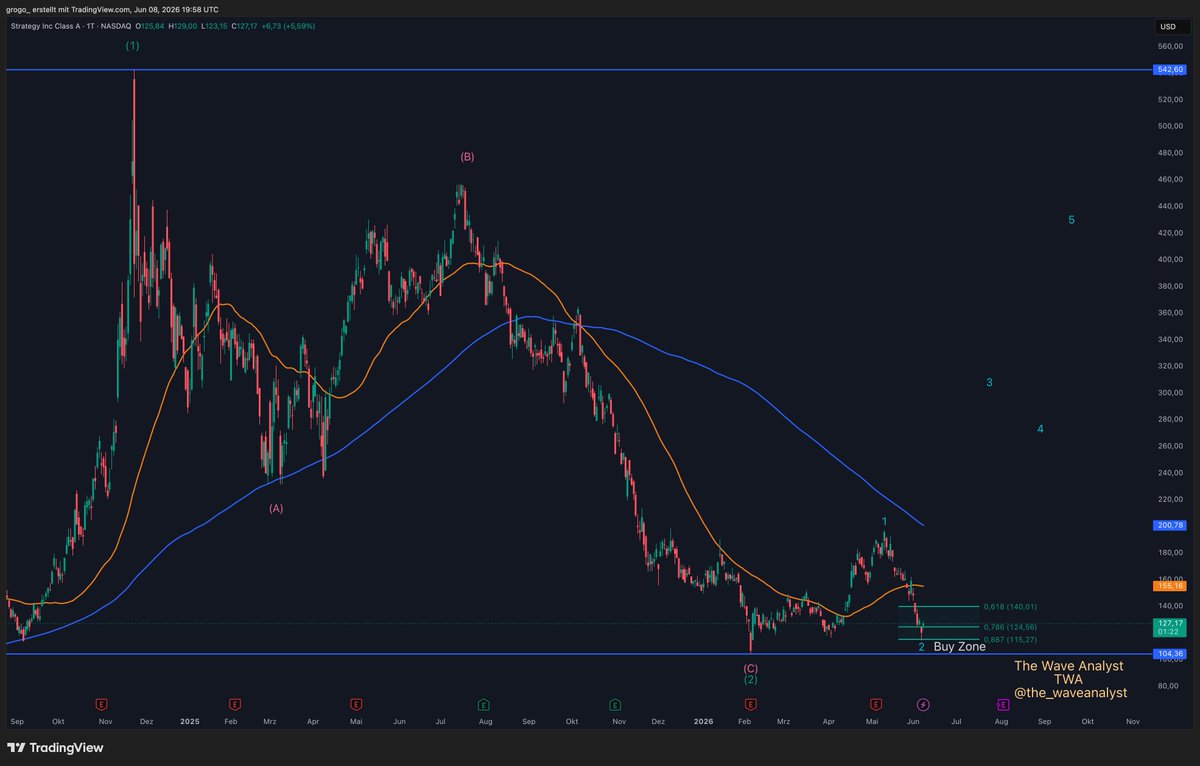Click the 2026 year label on time axis
1200x766 pixels.
[x=703, y=720]
